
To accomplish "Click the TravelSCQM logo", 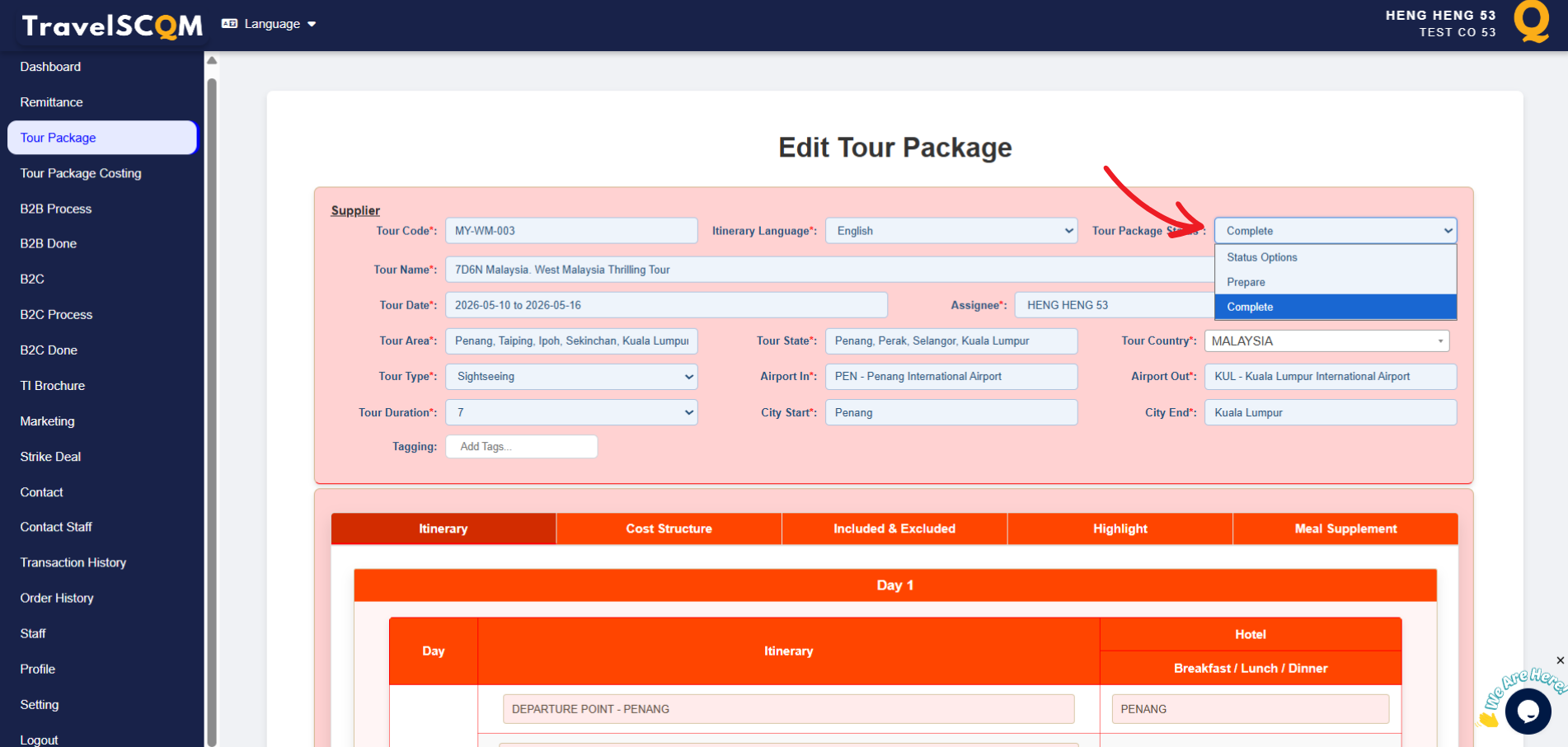I will [x=112, y=26].
